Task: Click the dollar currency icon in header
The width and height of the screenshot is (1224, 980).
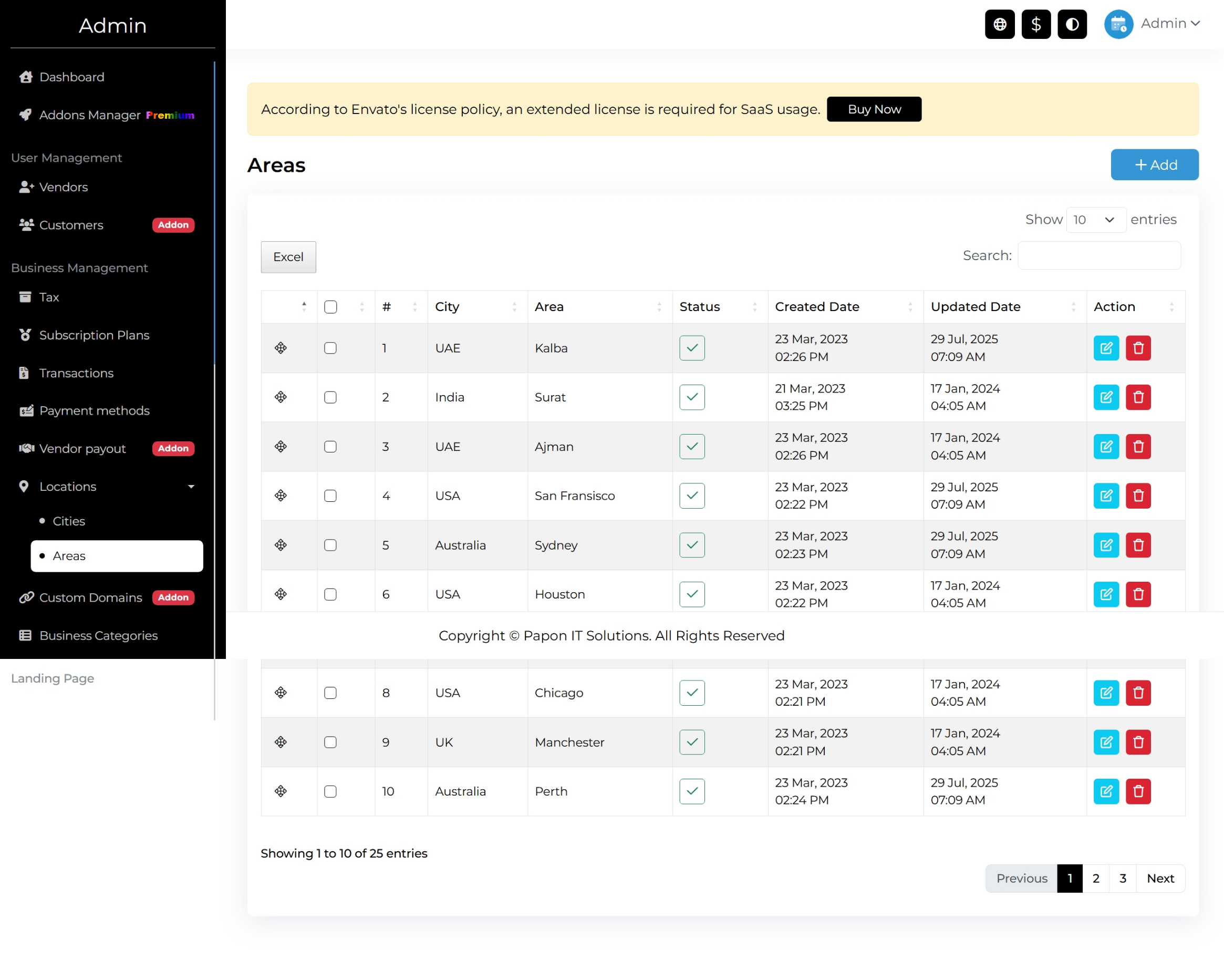Action: 1035,24
